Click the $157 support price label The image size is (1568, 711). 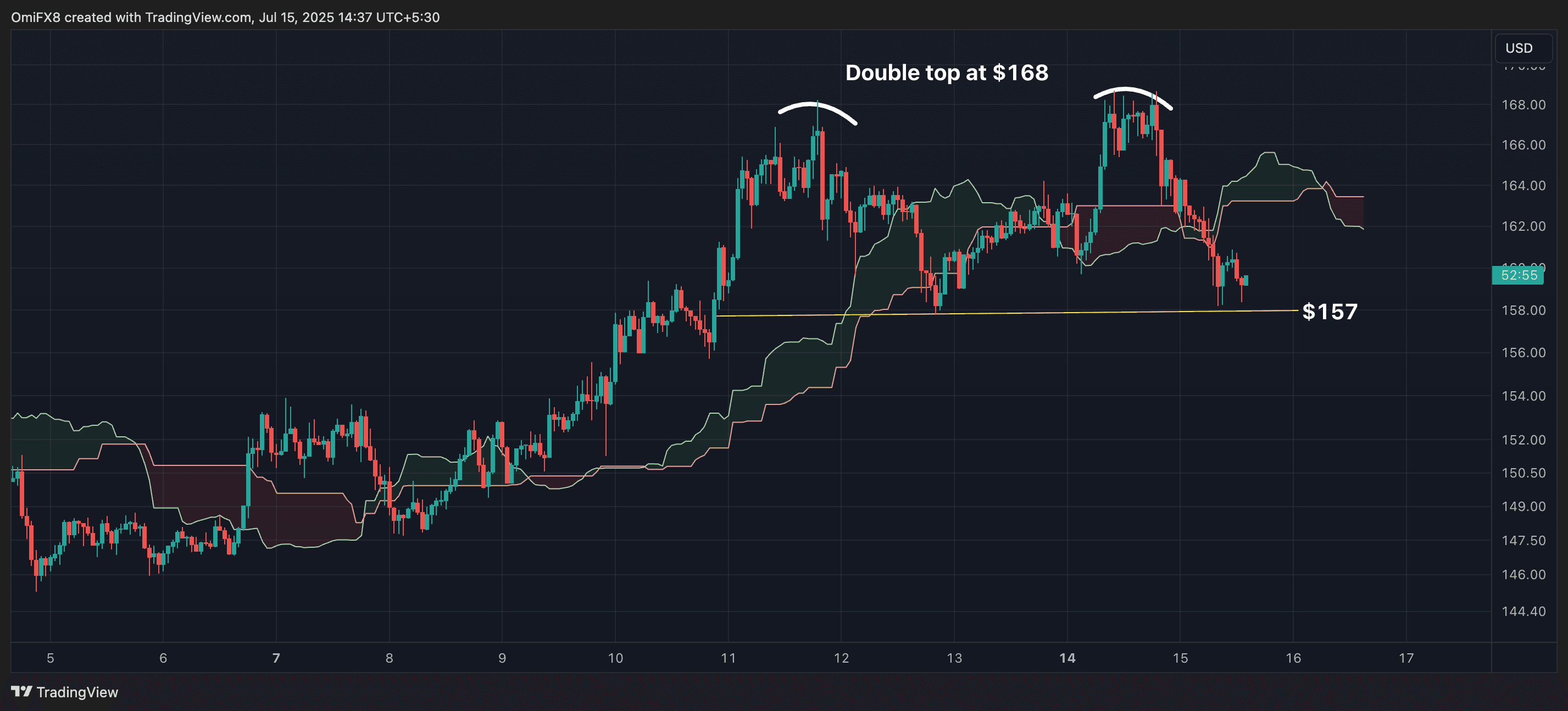pos(1330,312)
